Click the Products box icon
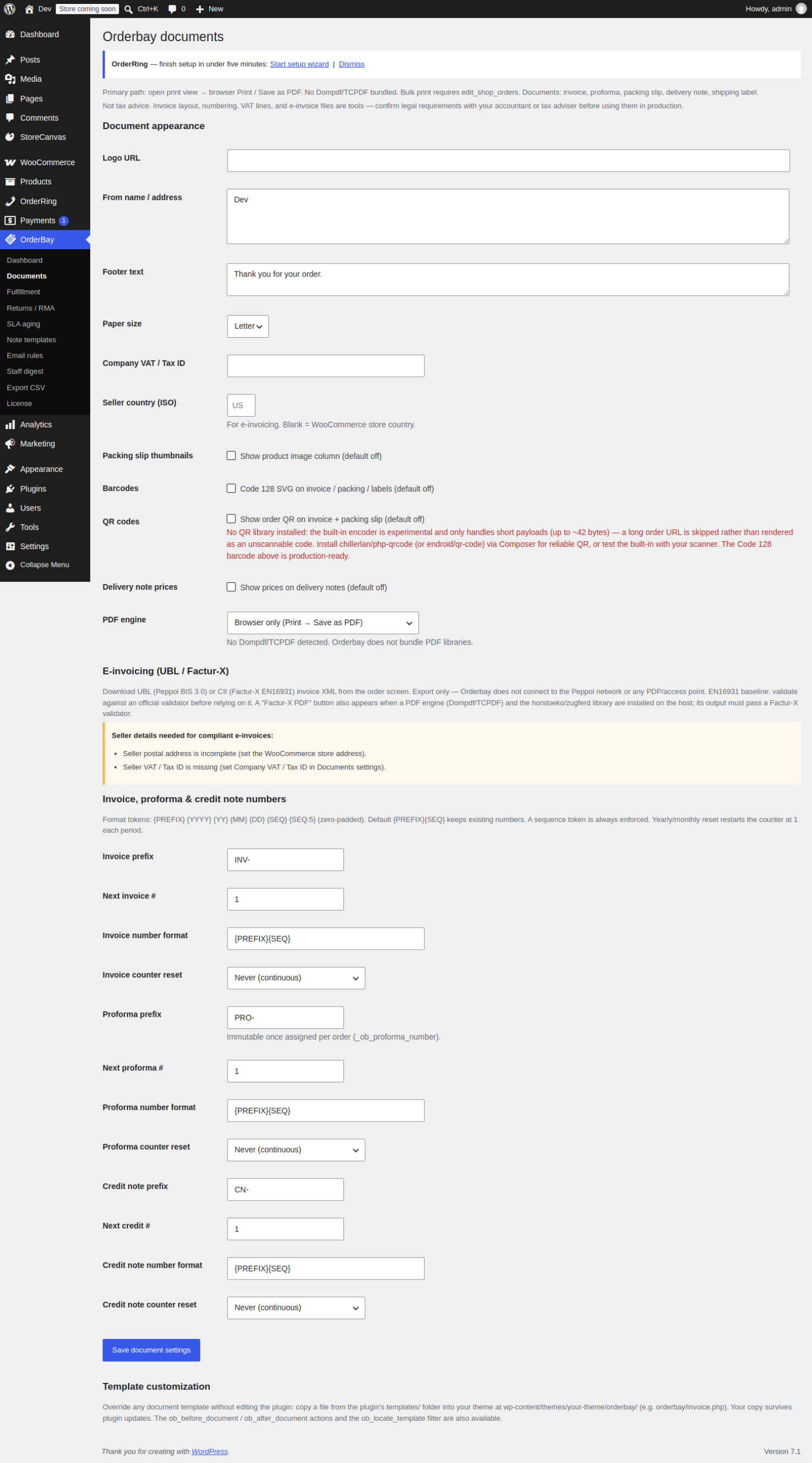 [x=10, y=182]
